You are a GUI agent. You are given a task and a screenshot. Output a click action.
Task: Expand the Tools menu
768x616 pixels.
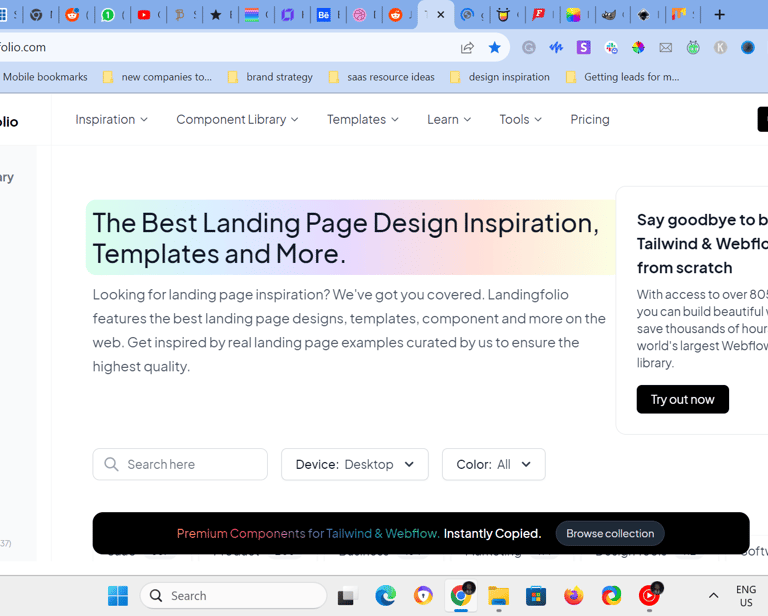click(520, 119)
